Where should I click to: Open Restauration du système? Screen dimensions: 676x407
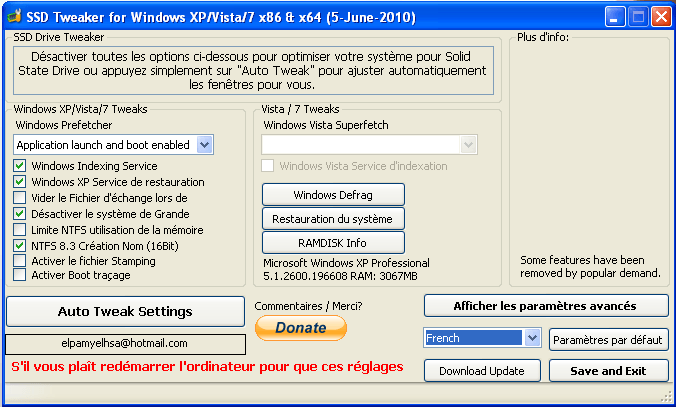pyautogui.click(x=333, y=219)
